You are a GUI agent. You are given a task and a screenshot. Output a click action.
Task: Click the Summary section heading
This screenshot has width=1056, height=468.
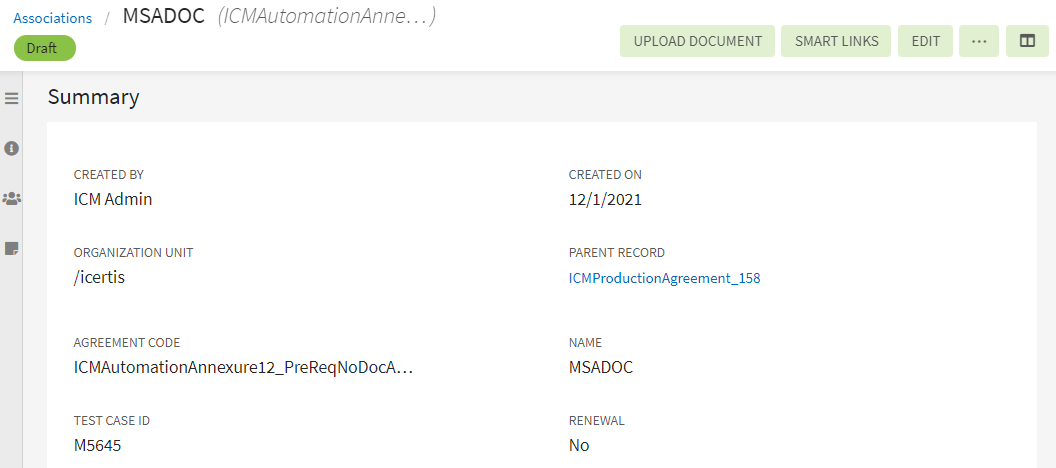(94, 97)
